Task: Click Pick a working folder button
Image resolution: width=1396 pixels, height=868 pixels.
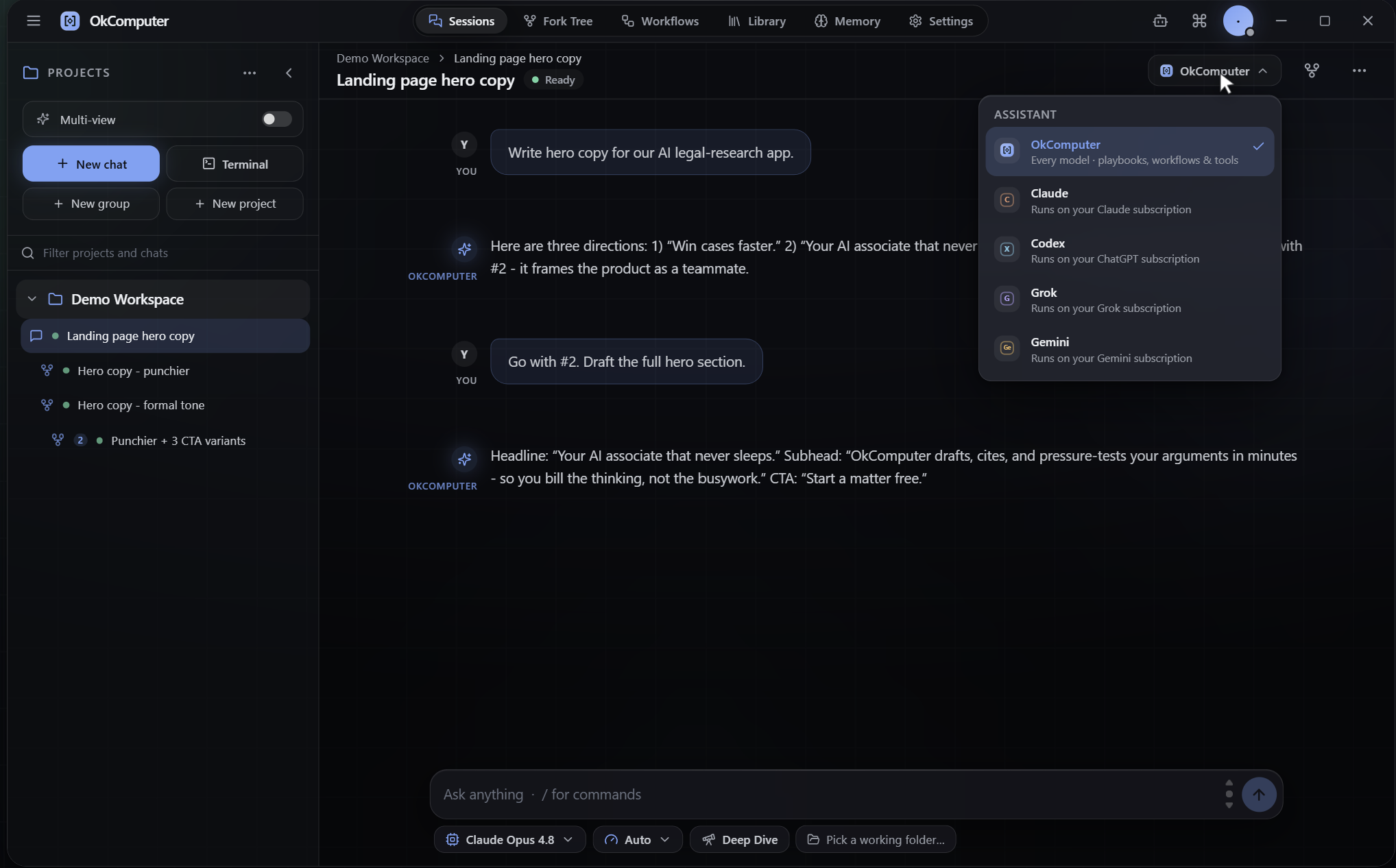Action: tap(876, 839)
